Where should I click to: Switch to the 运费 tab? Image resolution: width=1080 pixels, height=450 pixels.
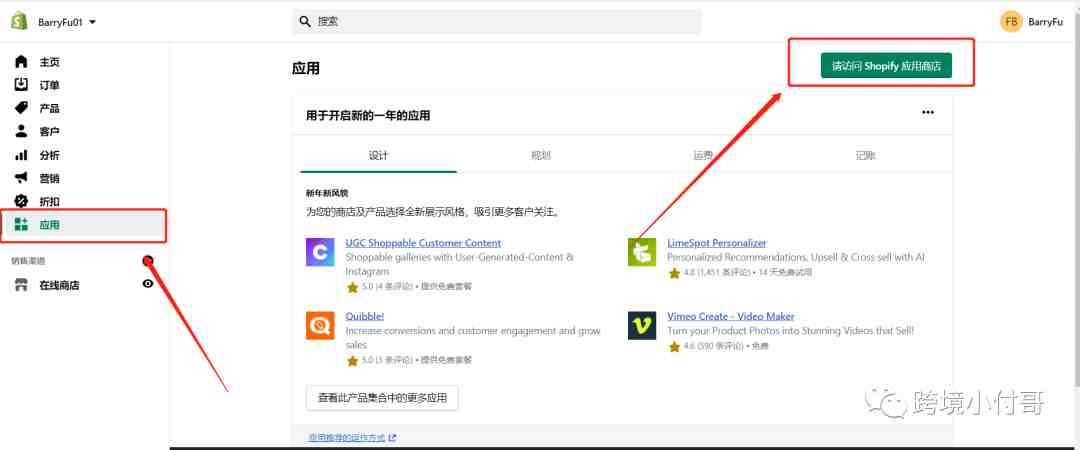click(x=703, y=156)
